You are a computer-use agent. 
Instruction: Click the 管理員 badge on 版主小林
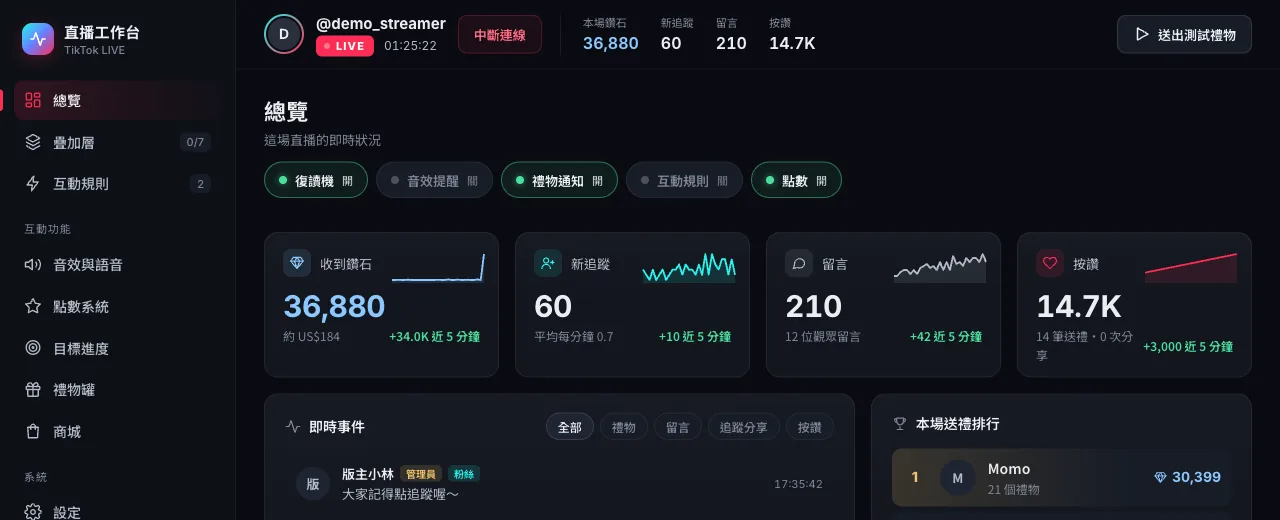pos(421,474)
